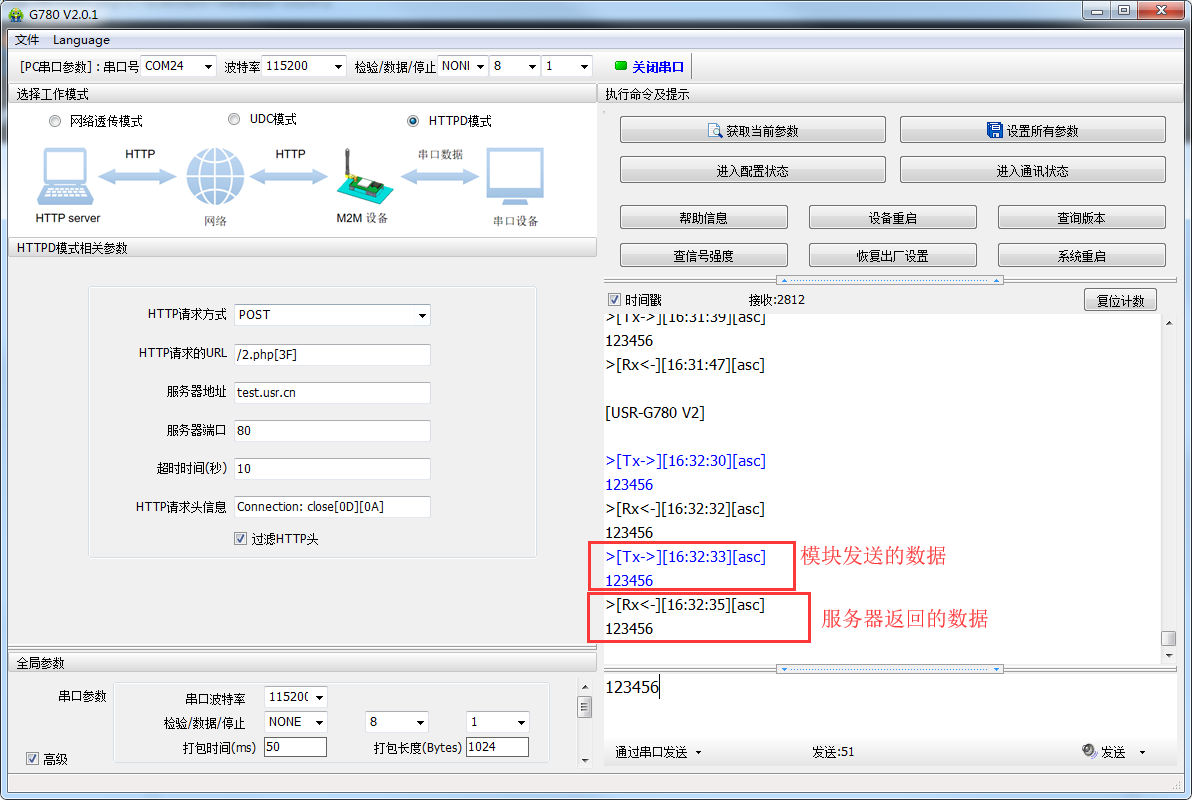
Task: Select the 网络透传模式 radio button
Action: click(x=55, y=121)
